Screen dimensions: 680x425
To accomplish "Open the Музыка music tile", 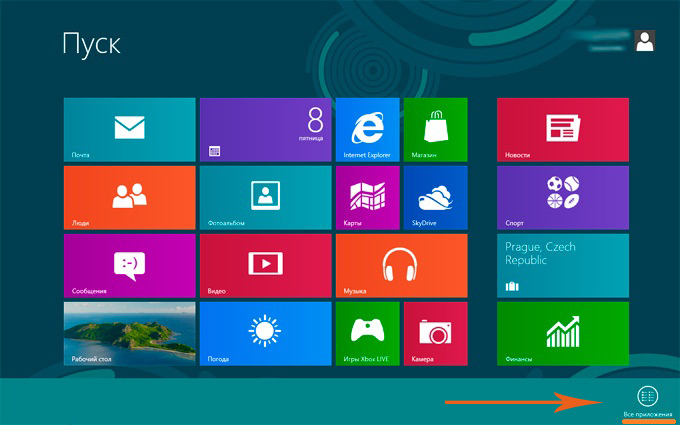I will (x=402, y=266).
